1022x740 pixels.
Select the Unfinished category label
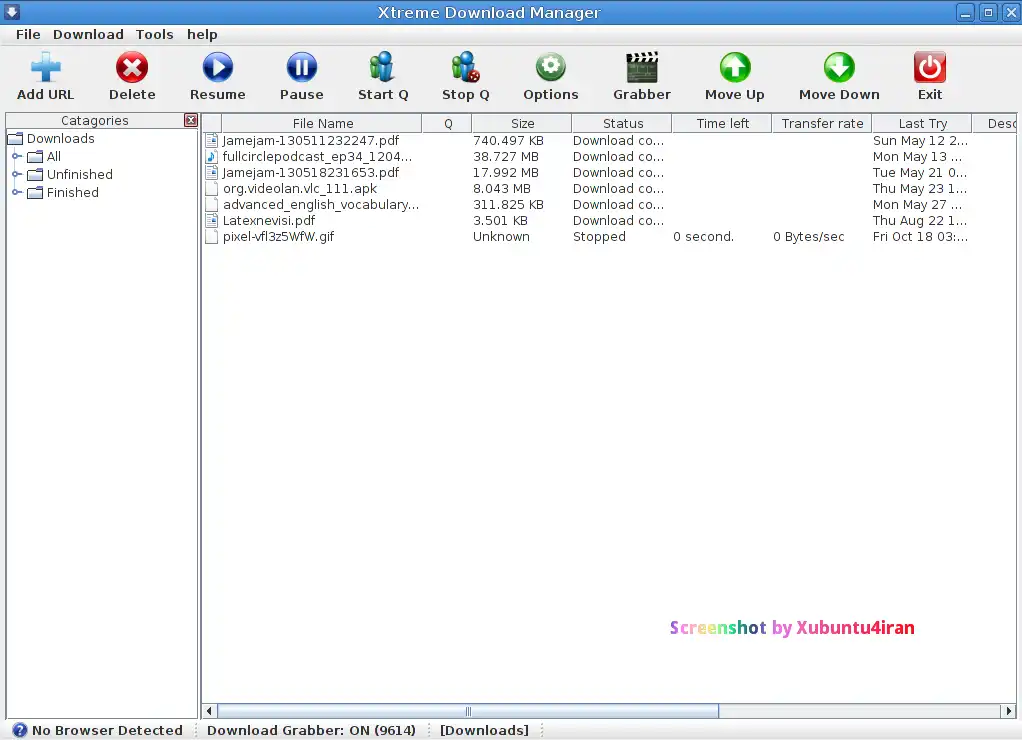[80, 174]
